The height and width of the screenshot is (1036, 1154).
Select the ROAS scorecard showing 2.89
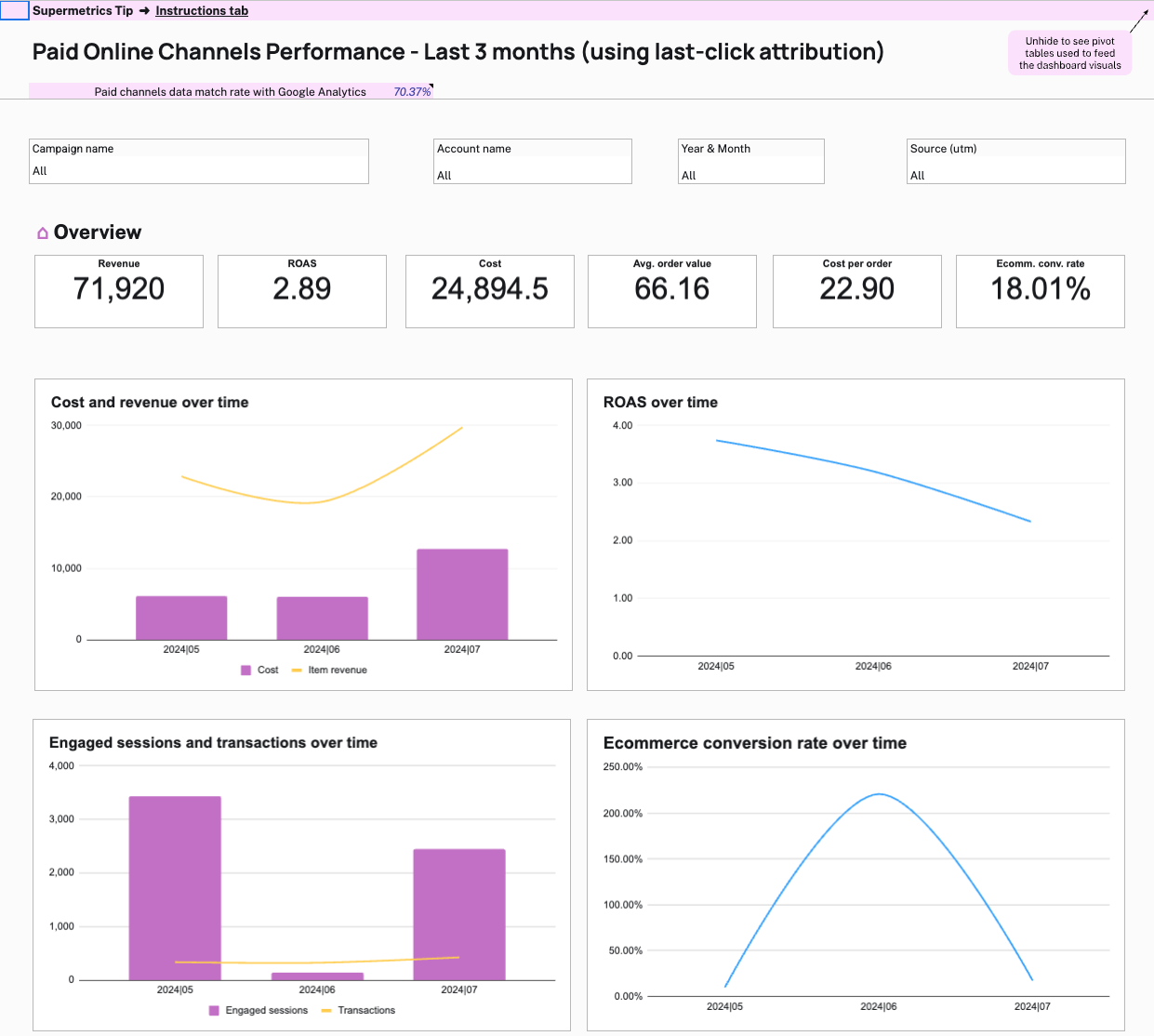(302, 291)
